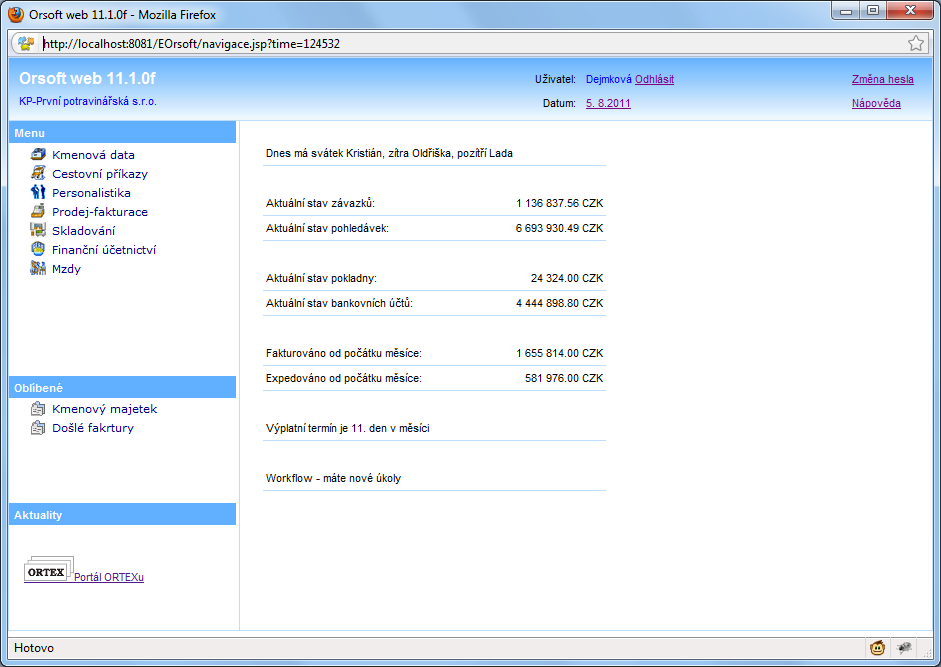Screen dimensions: 941x667
Task: Open the Změna hesla link
Action: (x=882, y=79)
